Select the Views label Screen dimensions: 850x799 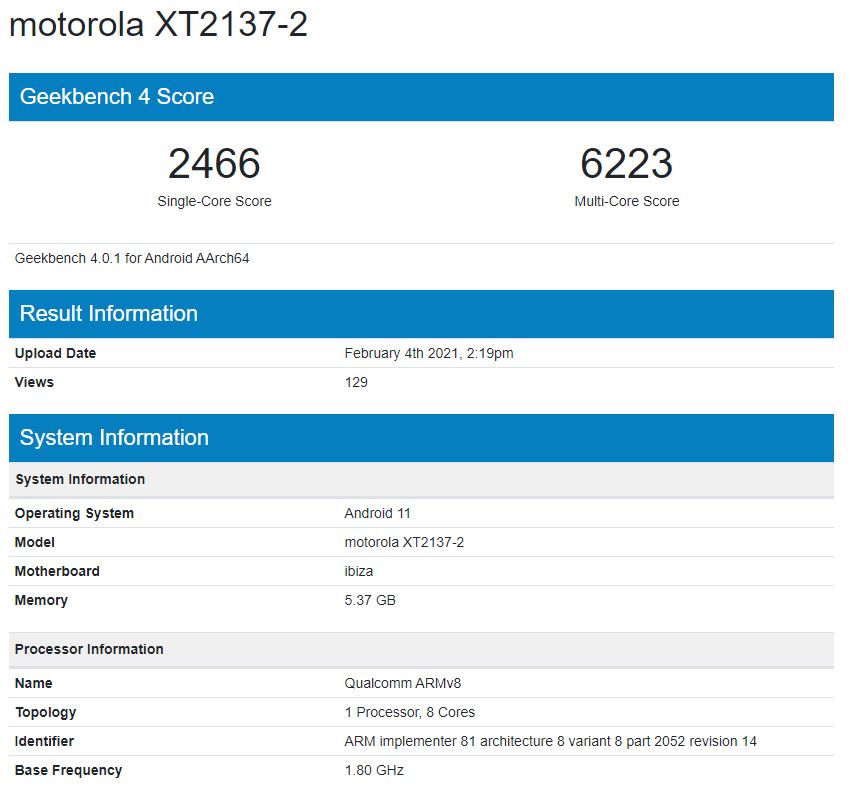[34, 382]
